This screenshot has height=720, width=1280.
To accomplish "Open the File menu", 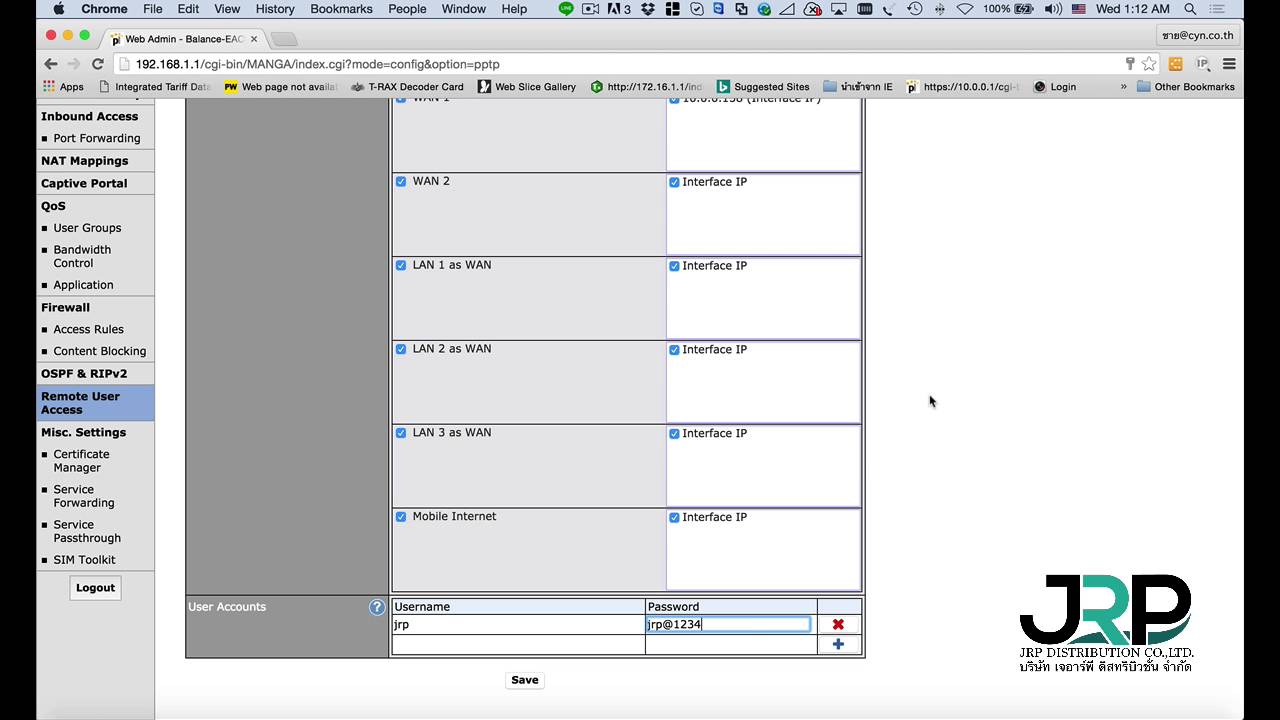I will 153,9.
